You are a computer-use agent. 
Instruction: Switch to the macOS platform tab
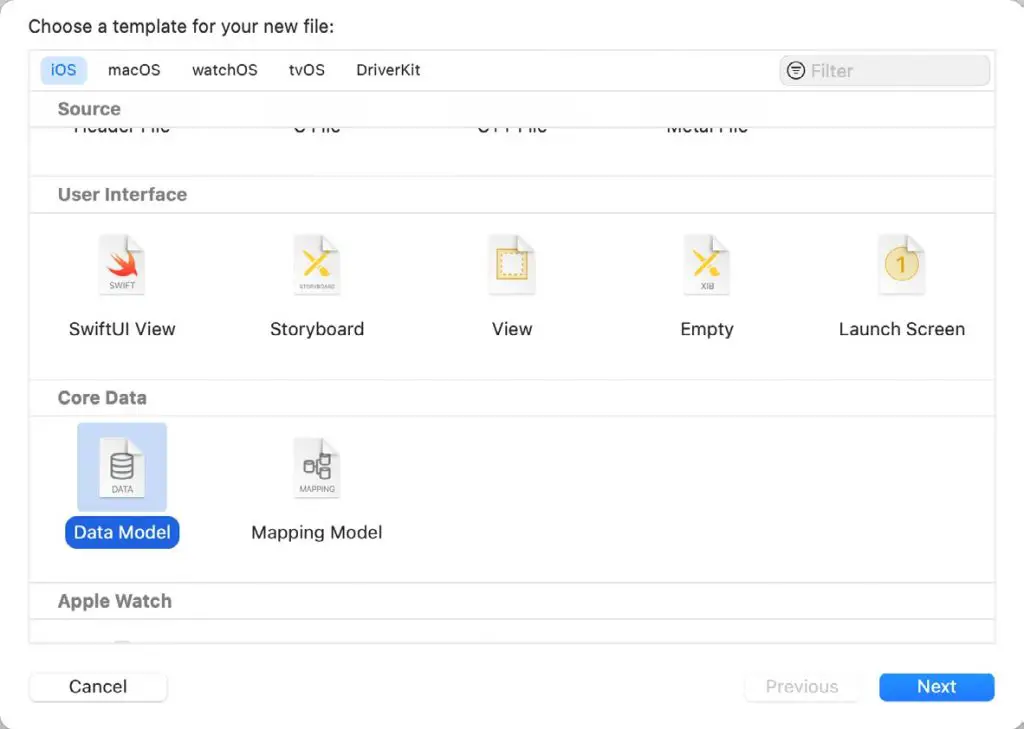[134, 70]
